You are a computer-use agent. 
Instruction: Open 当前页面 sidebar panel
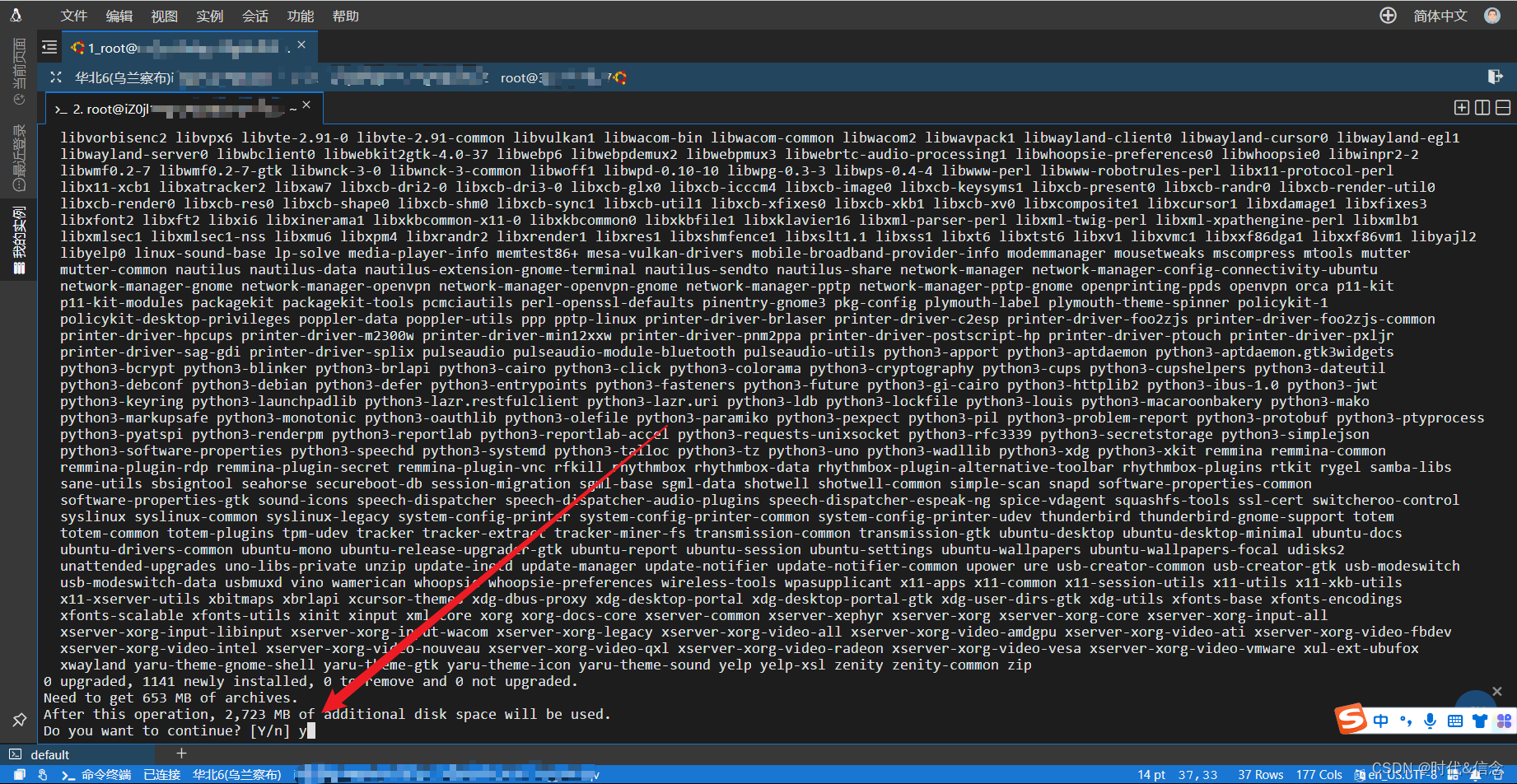tap(19, 71)
